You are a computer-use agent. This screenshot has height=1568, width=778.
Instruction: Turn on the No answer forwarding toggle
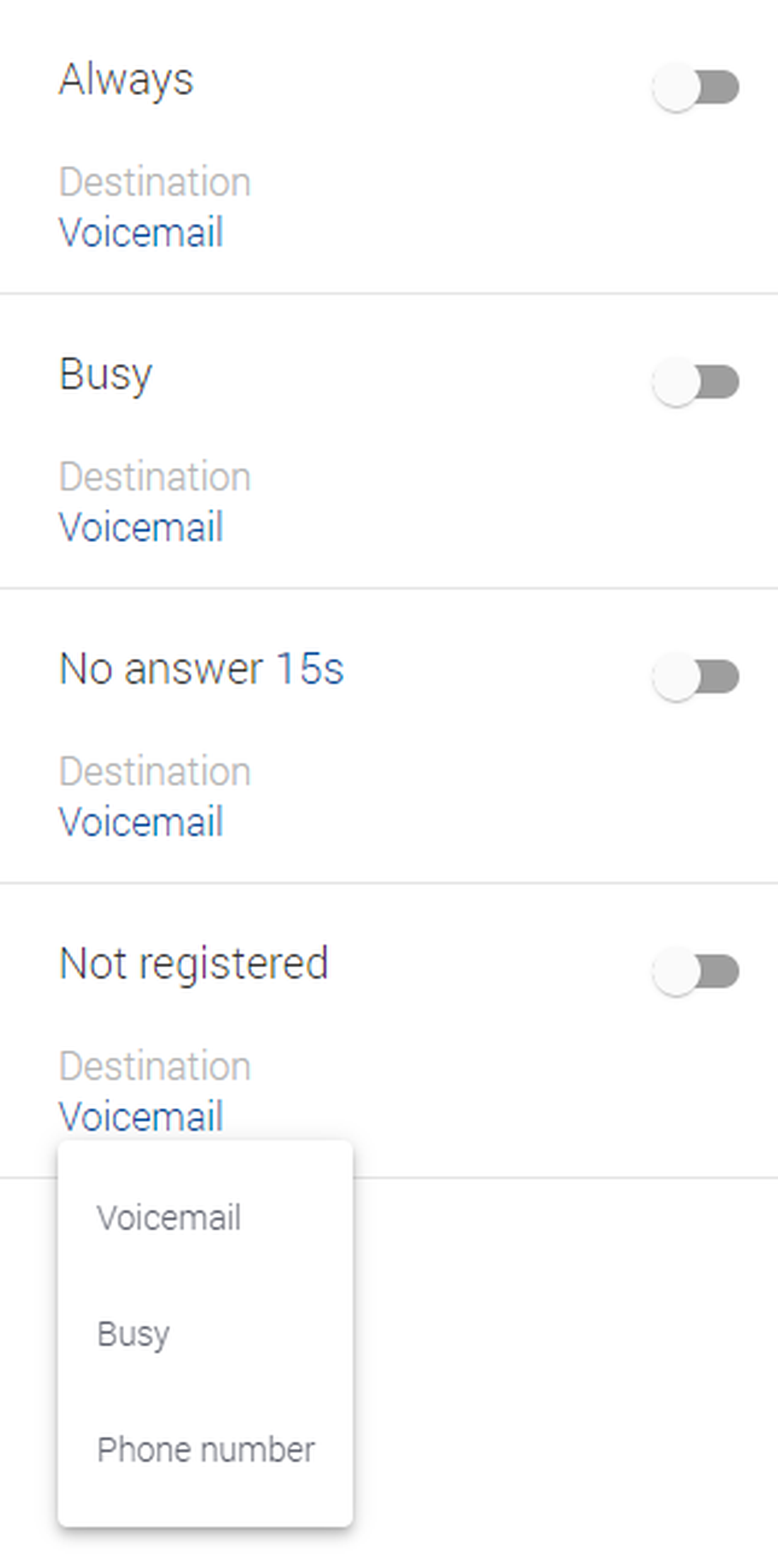pos(695,677)
